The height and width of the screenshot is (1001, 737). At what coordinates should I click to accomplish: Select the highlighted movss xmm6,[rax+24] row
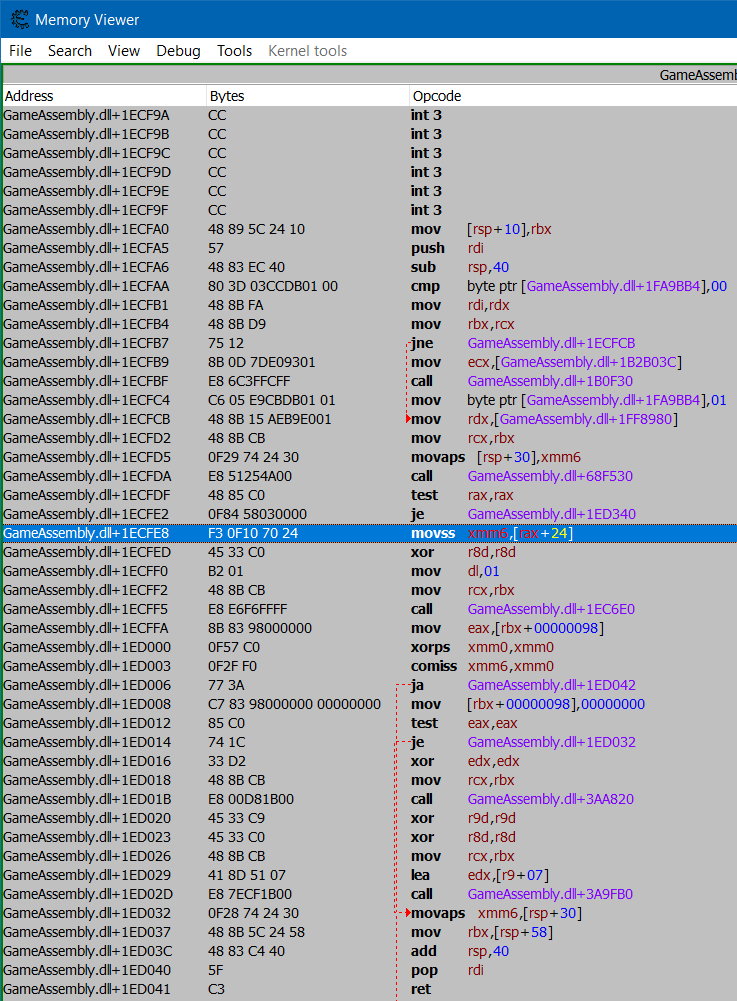(x=370, y=533)
